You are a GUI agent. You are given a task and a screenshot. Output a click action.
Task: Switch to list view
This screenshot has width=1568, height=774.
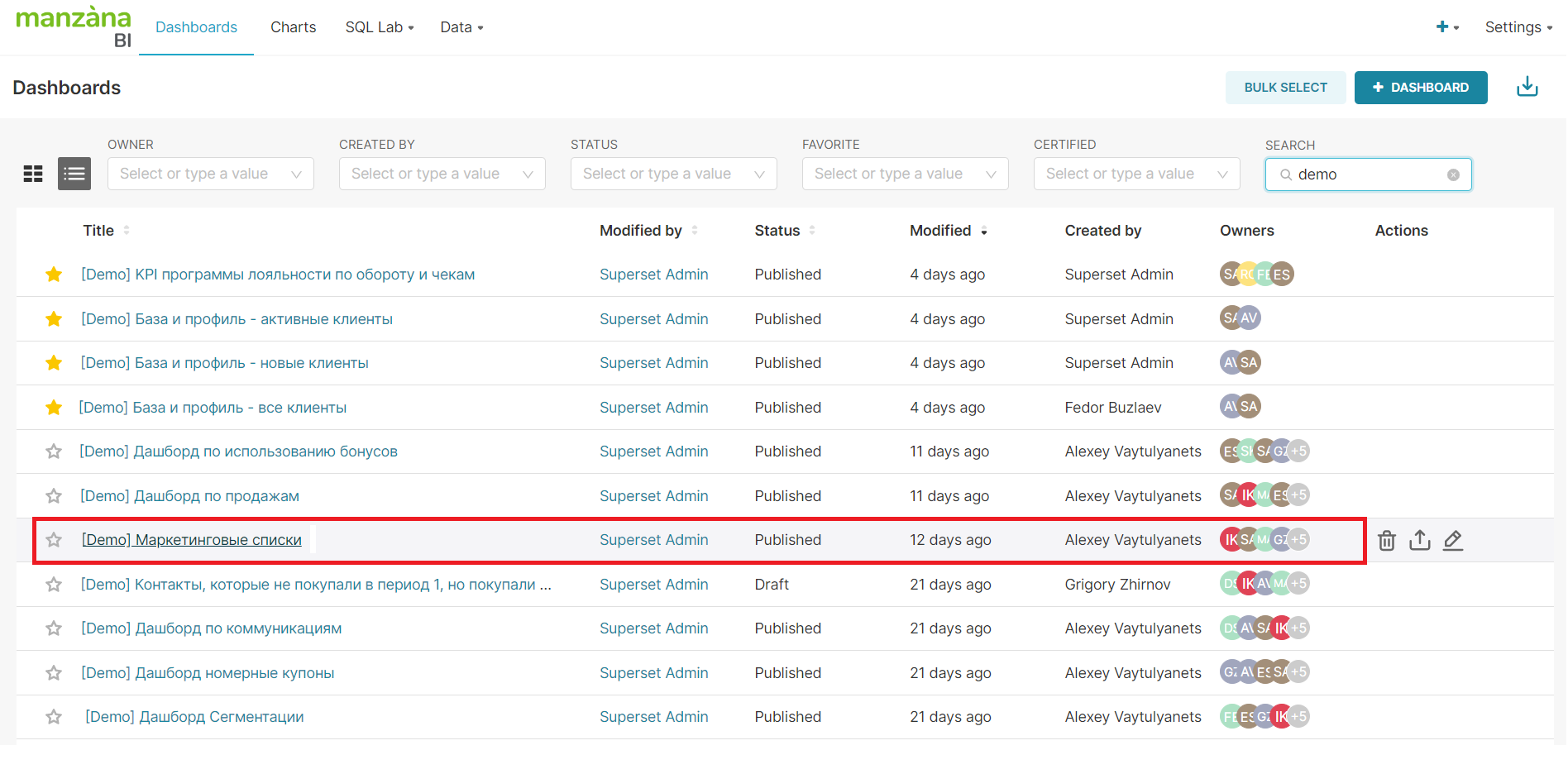(x=74, y=174)
